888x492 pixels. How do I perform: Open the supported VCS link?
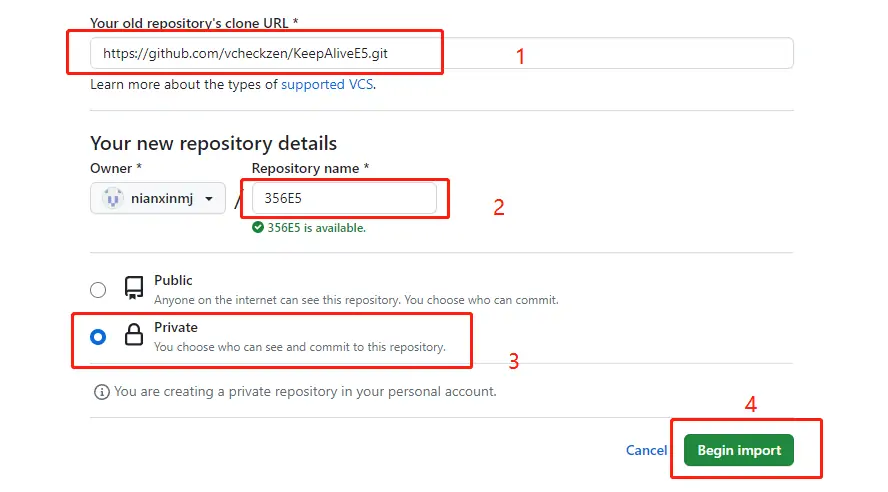327,85
